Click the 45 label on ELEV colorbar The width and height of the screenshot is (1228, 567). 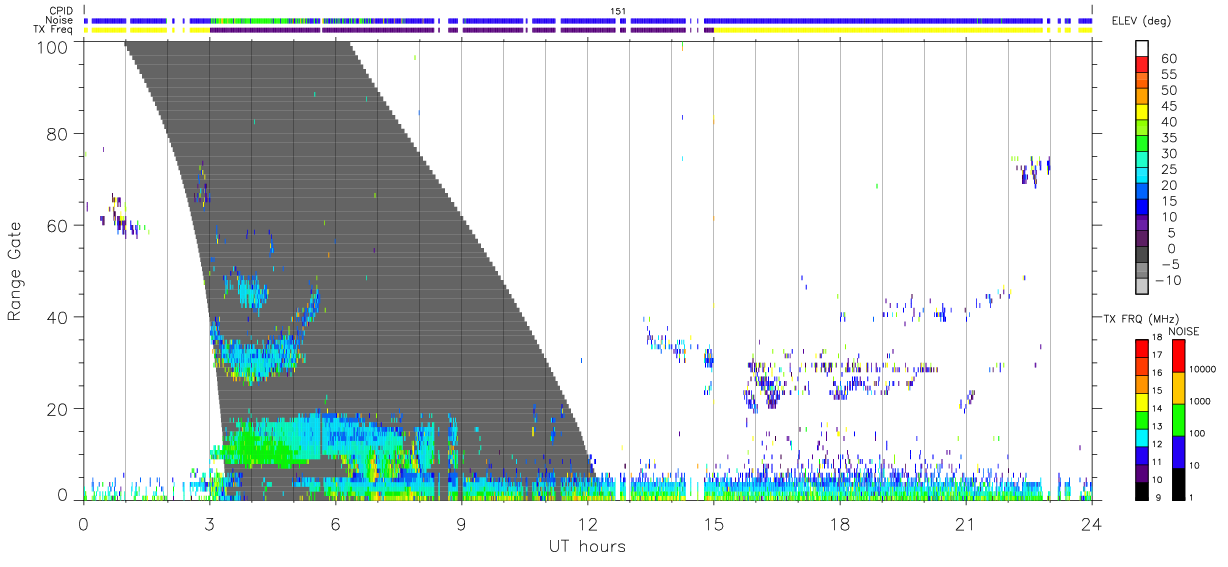pos(1169,106)
